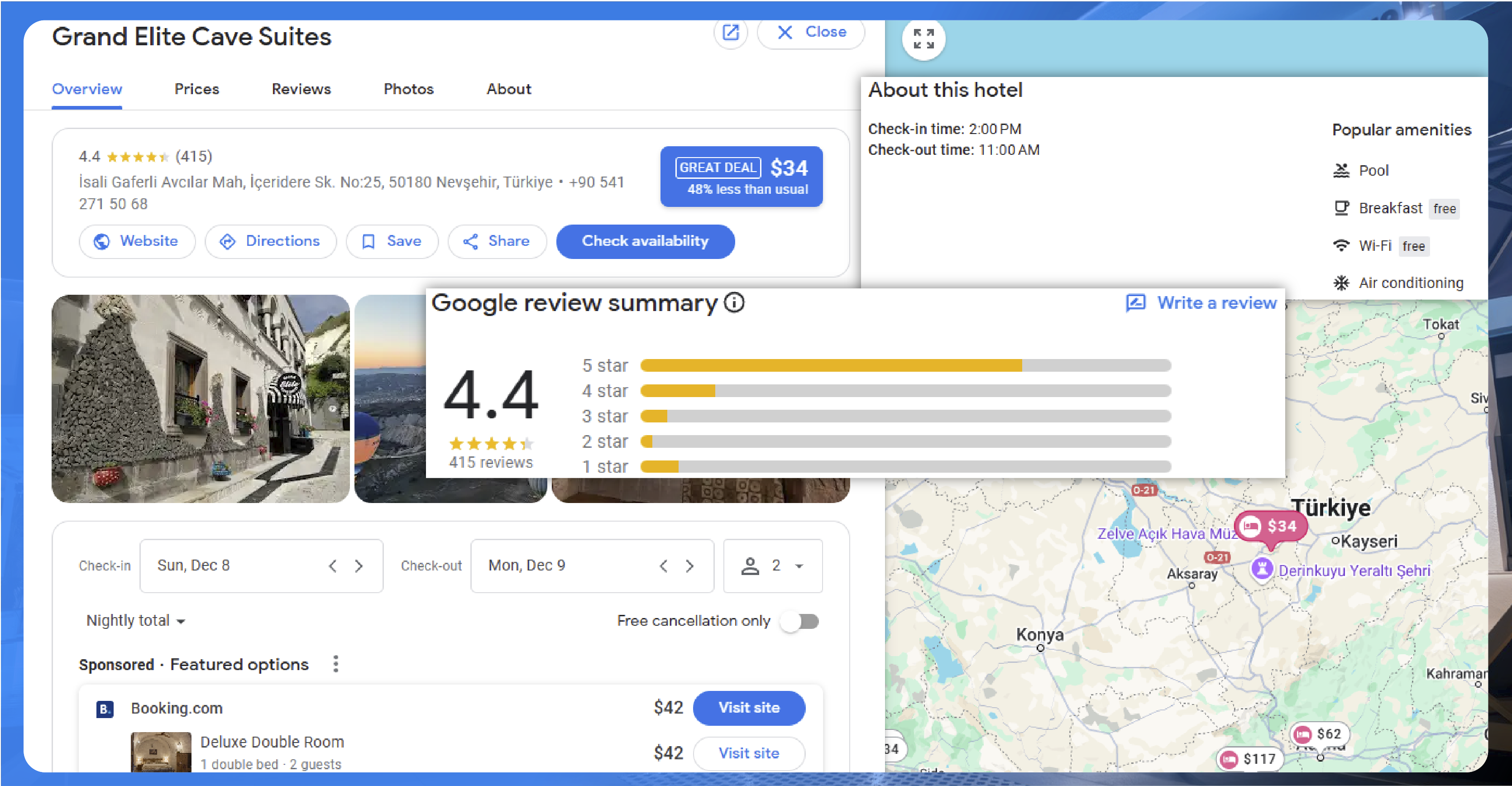Viewport: 1512px width, 786px height.
Task: Click the $117 hotel map pin
Action: (x=1249, y=760)
